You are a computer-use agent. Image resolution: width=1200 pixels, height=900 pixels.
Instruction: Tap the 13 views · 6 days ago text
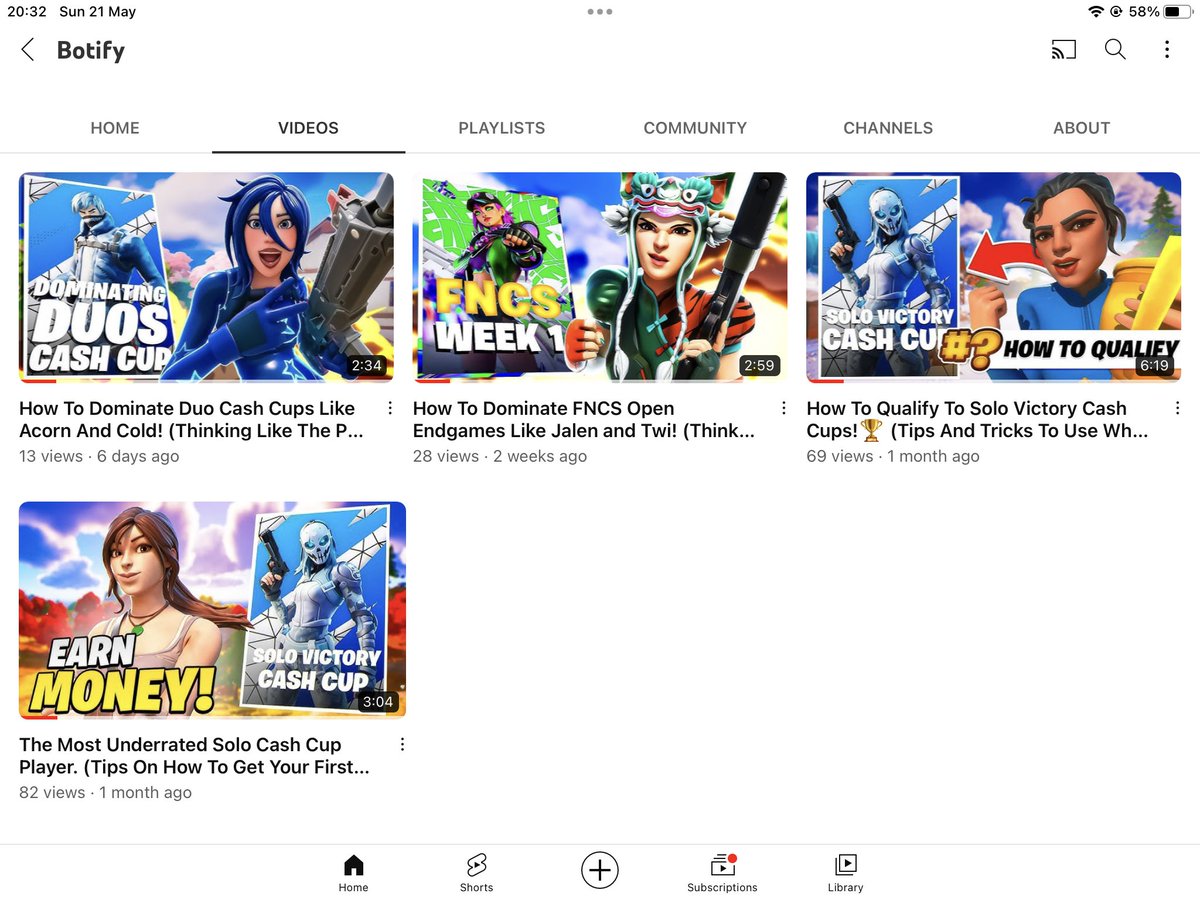(x=99, y=456)
